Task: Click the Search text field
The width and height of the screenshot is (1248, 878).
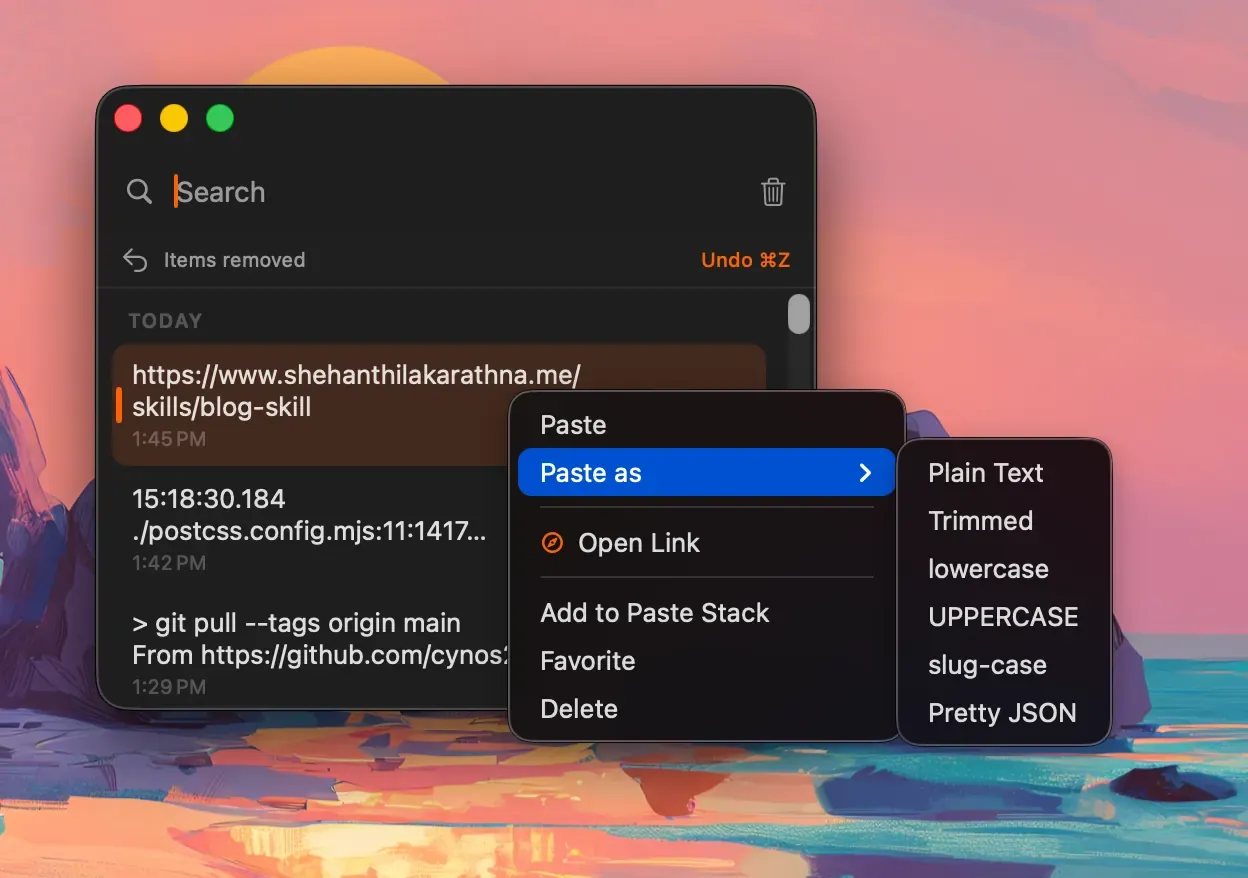Action: pyautogui.click(x=460, y=192)
